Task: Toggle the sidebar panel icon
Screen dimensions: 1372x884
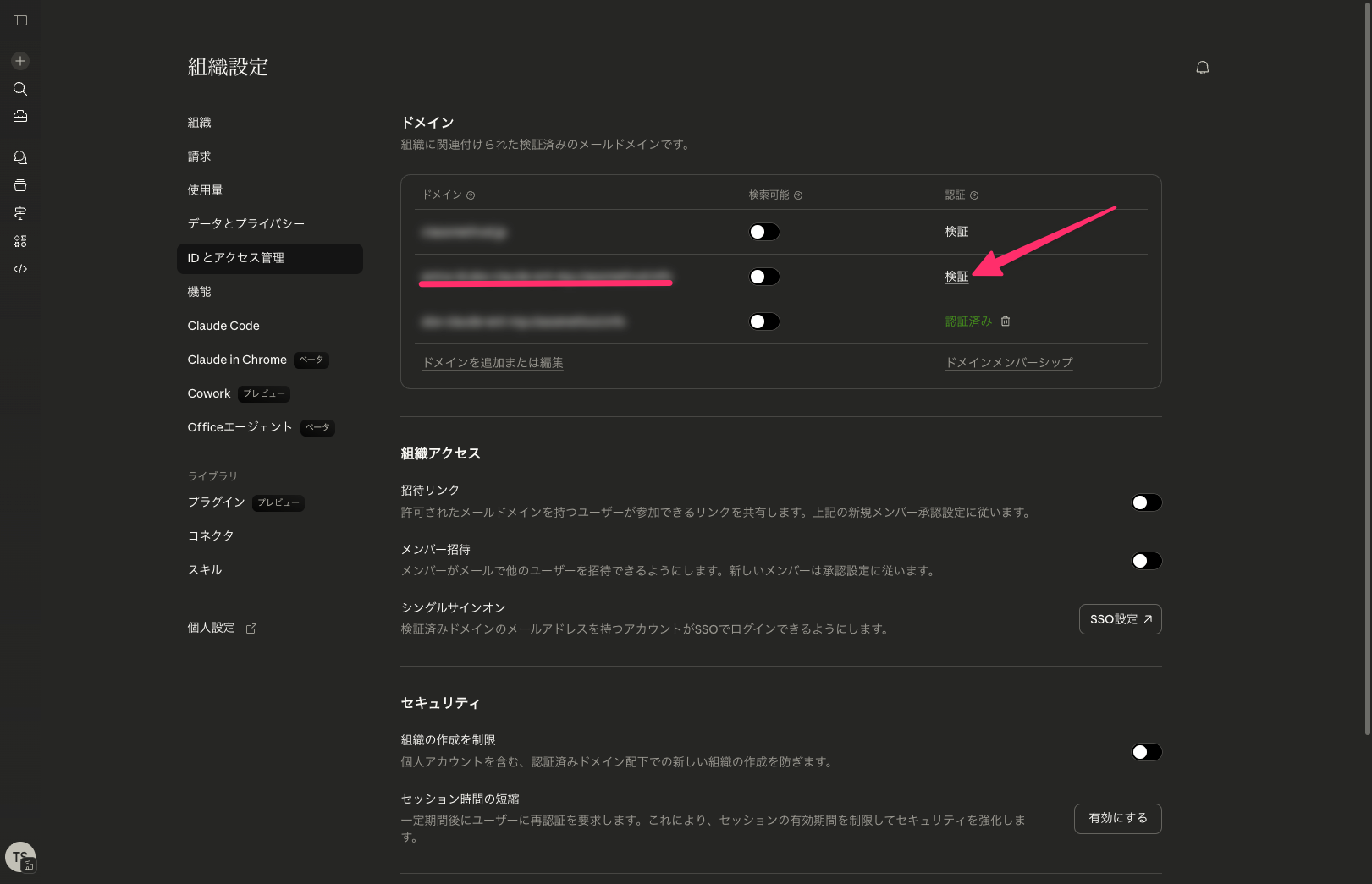Action: pos(20,20)
